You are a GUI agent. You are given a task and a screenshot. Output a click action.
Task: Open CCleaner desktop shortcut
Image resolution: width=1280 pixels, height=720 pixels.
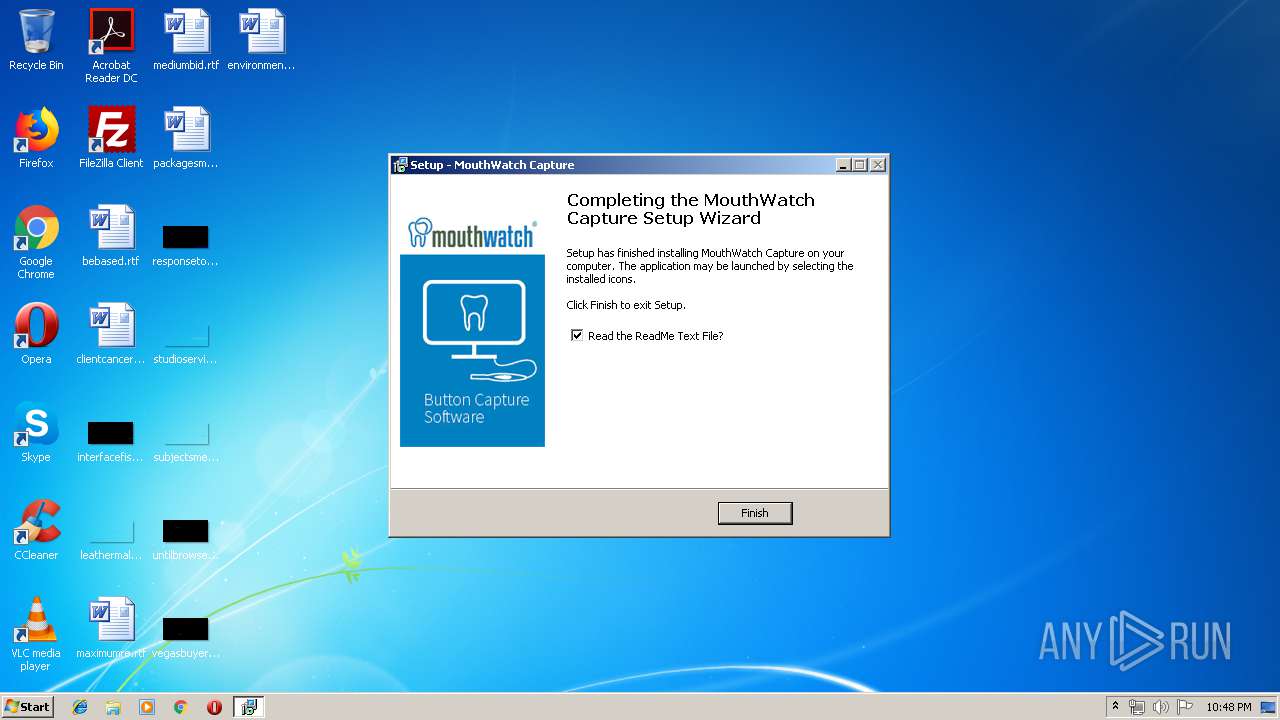(36, 530)
